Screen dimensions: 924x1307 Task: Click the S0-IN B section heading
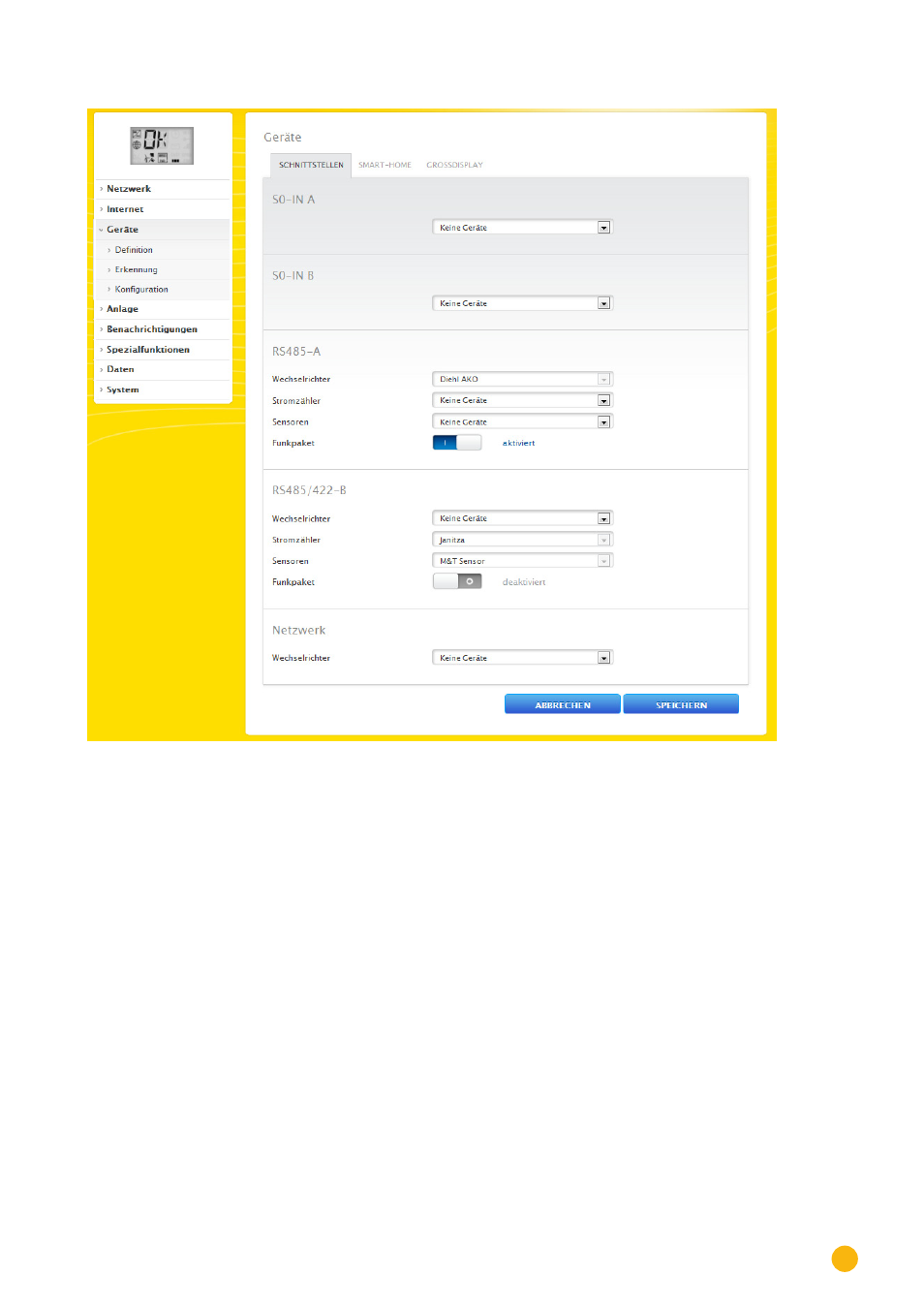[293, 276]
